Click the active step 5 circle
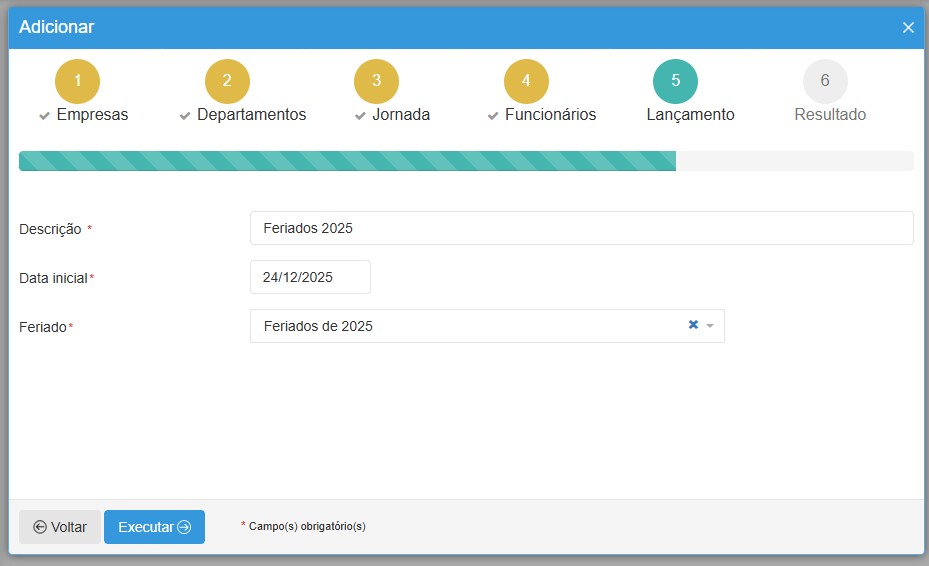 [x=675, y=81]
